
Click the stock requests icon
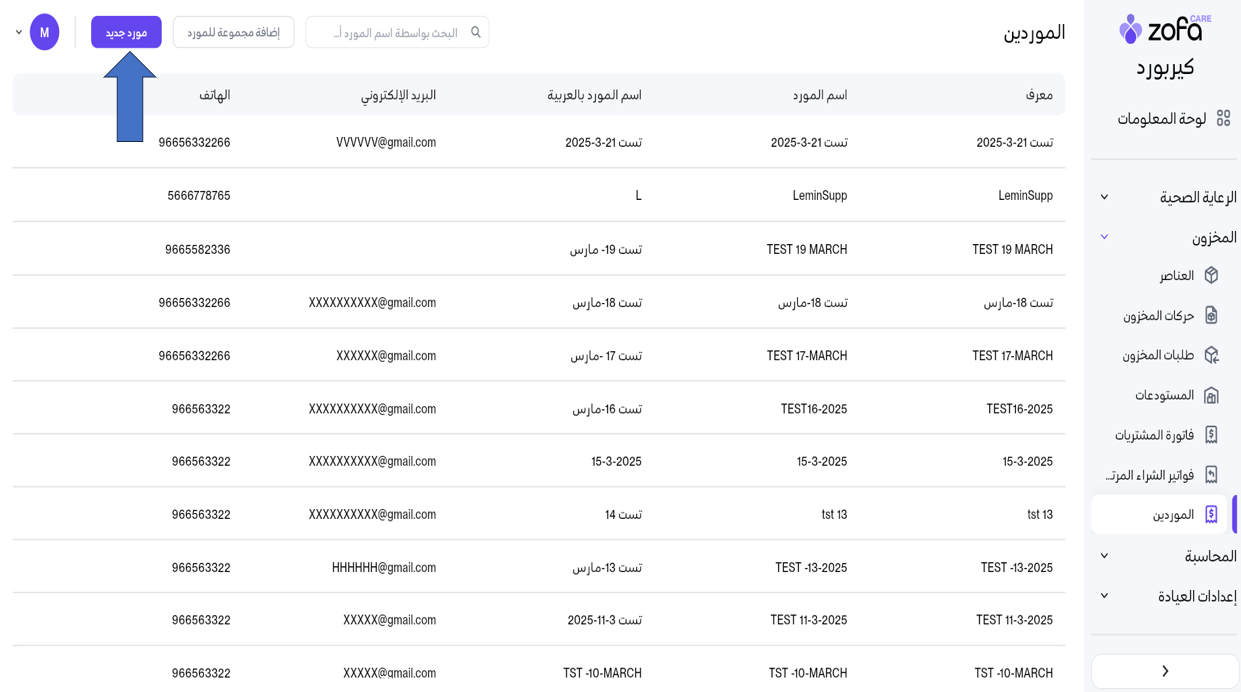pyautogui.click(x=1211, y=355)
